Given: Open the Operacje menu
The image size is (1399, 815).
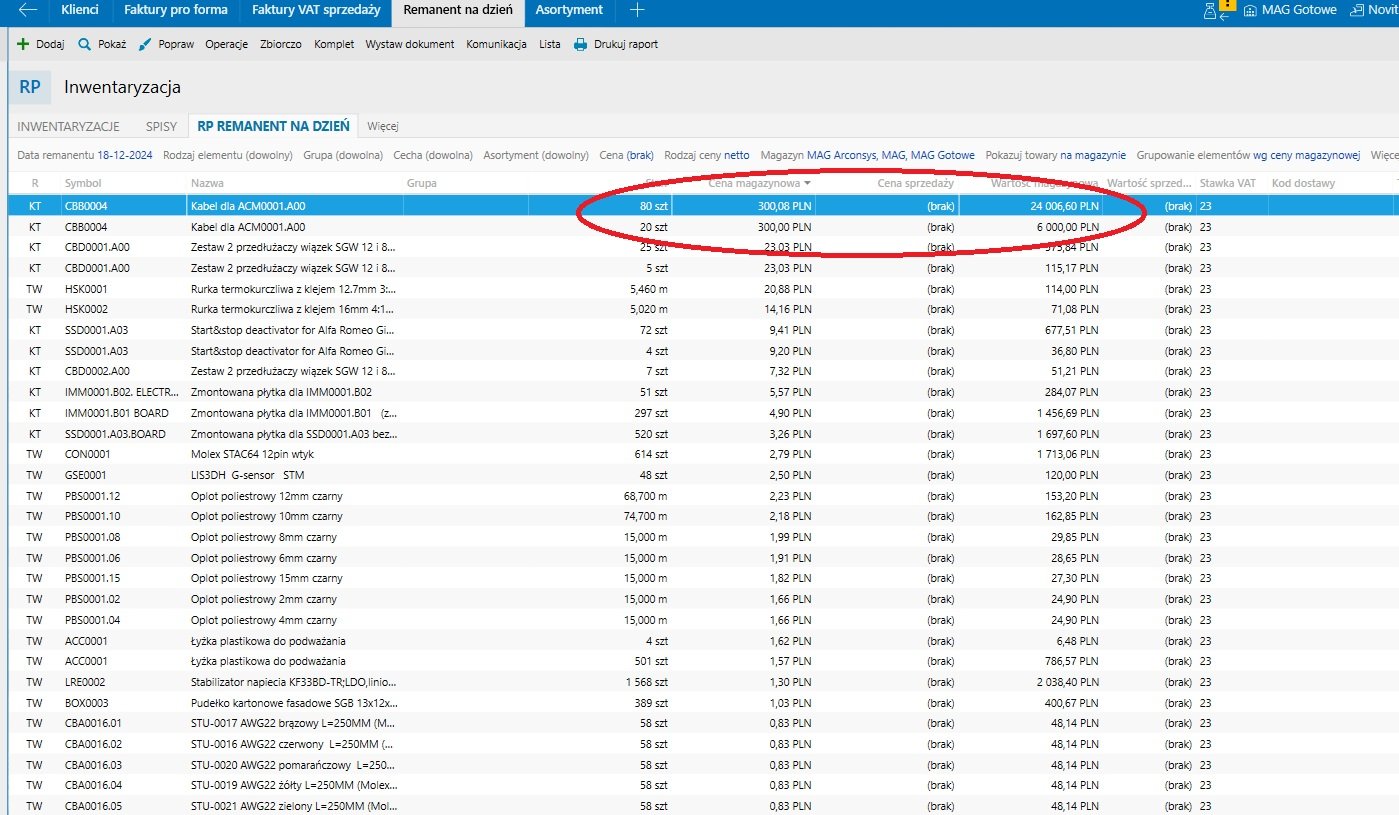Looking at the screenshot, I should [226, 44].
